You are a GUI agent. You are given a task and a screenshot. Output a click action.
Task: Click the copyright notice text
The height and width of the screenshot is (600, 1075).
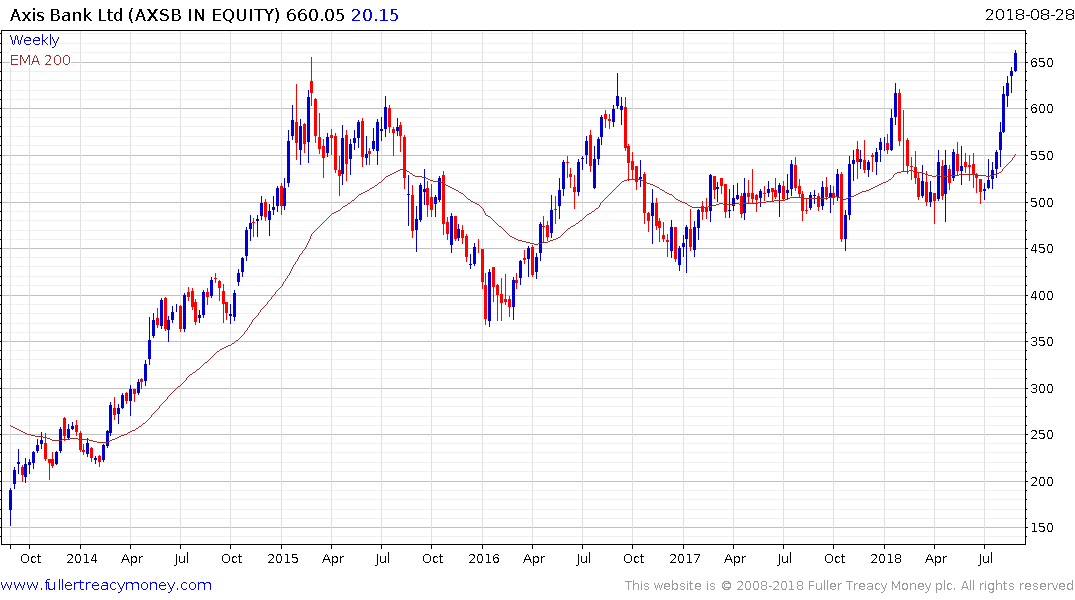(x=849, y=586)
